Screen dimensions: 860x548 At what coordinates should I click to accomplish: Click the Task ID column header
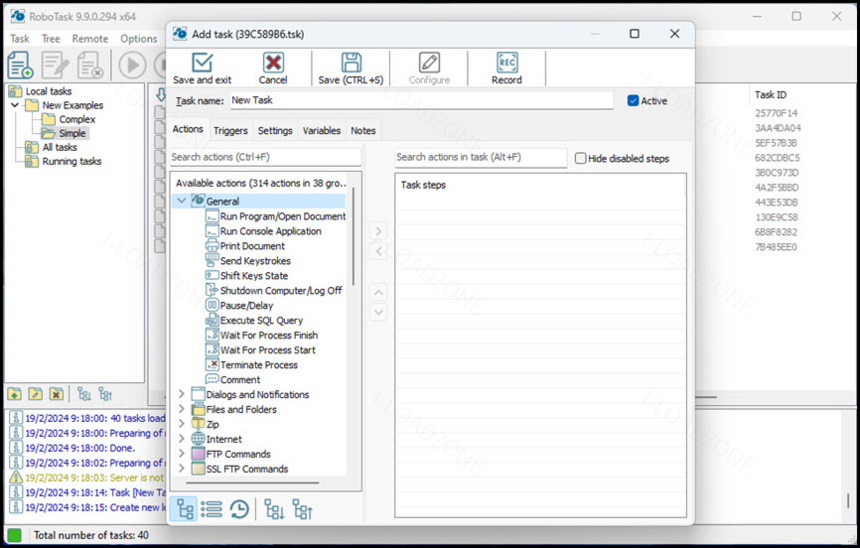pyautogui.click(x=770, y=95)
